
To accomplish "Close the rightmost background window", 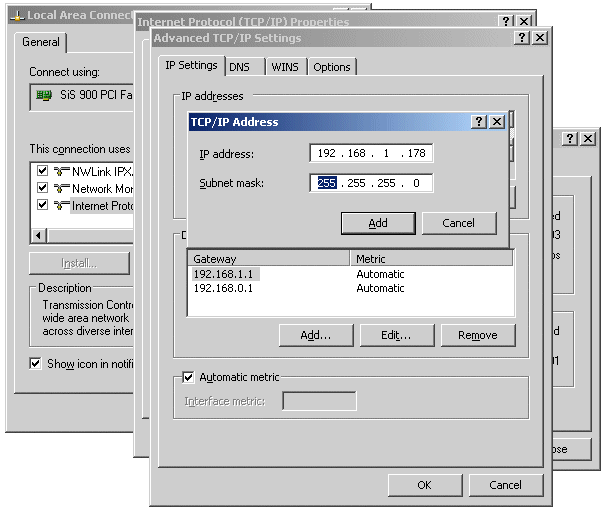I will click(x=588, y=138).
